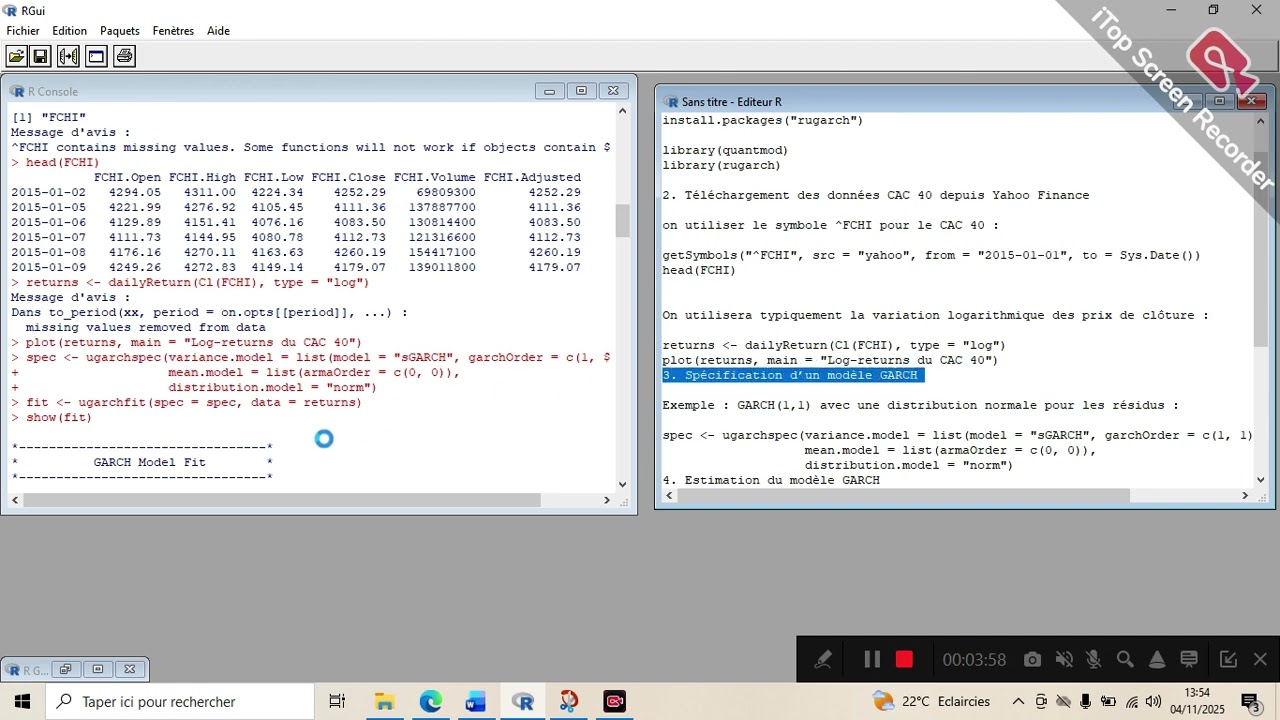Click the recording timer 00:03:58
Screen dimensions: 1280x720
[973, 660]
